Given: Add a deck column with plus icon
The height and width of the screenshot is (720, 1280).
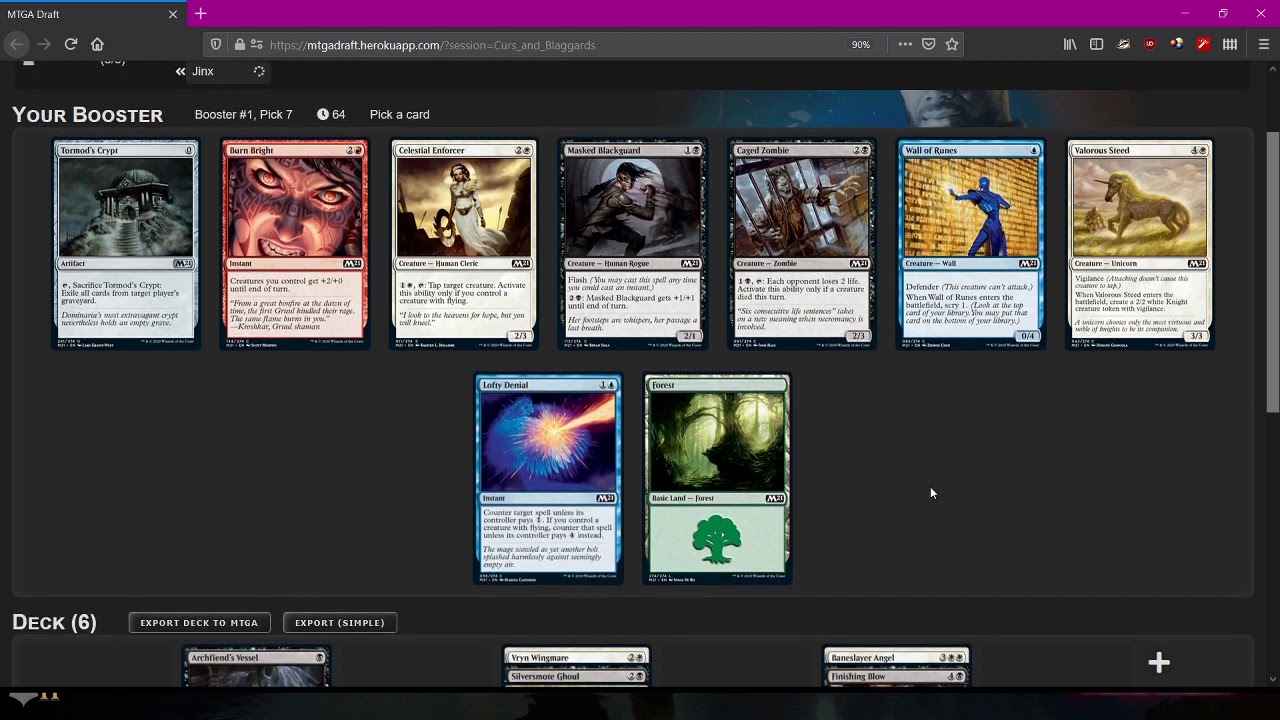Looking at the screenshot, I should [1159, 663].
